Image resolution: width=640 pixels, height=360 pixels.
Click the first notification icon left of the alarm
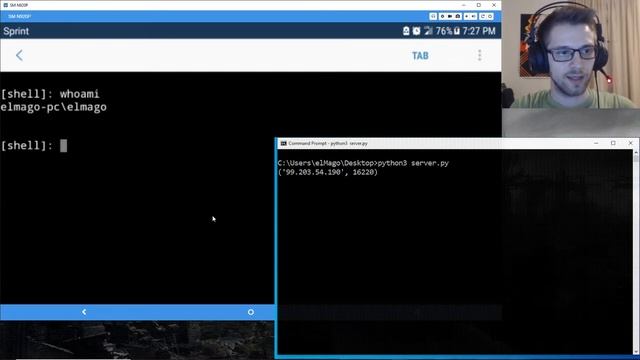coord(406,31)
